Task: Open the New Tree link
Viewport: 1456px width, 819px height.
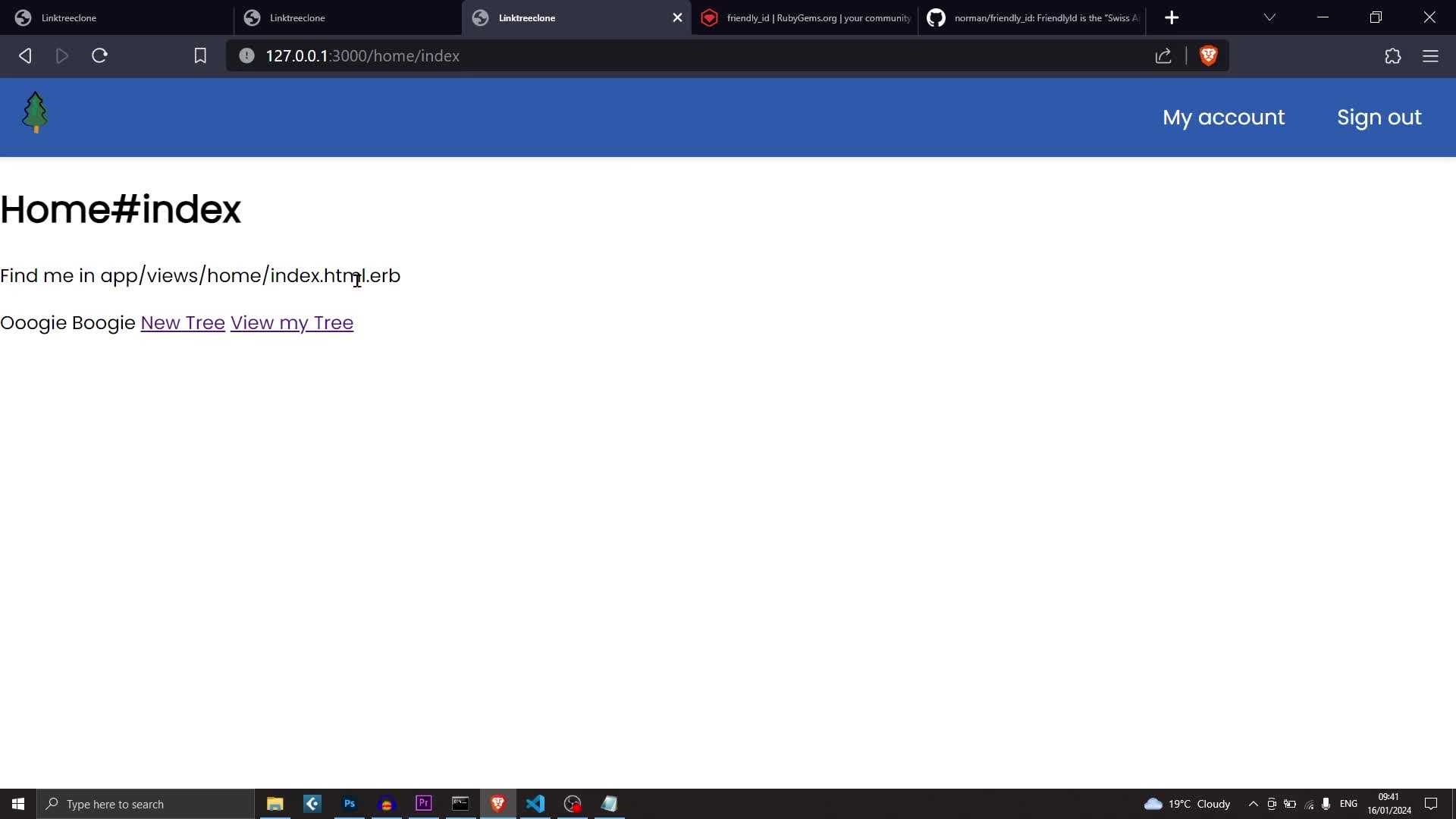Action: [183, 322]
